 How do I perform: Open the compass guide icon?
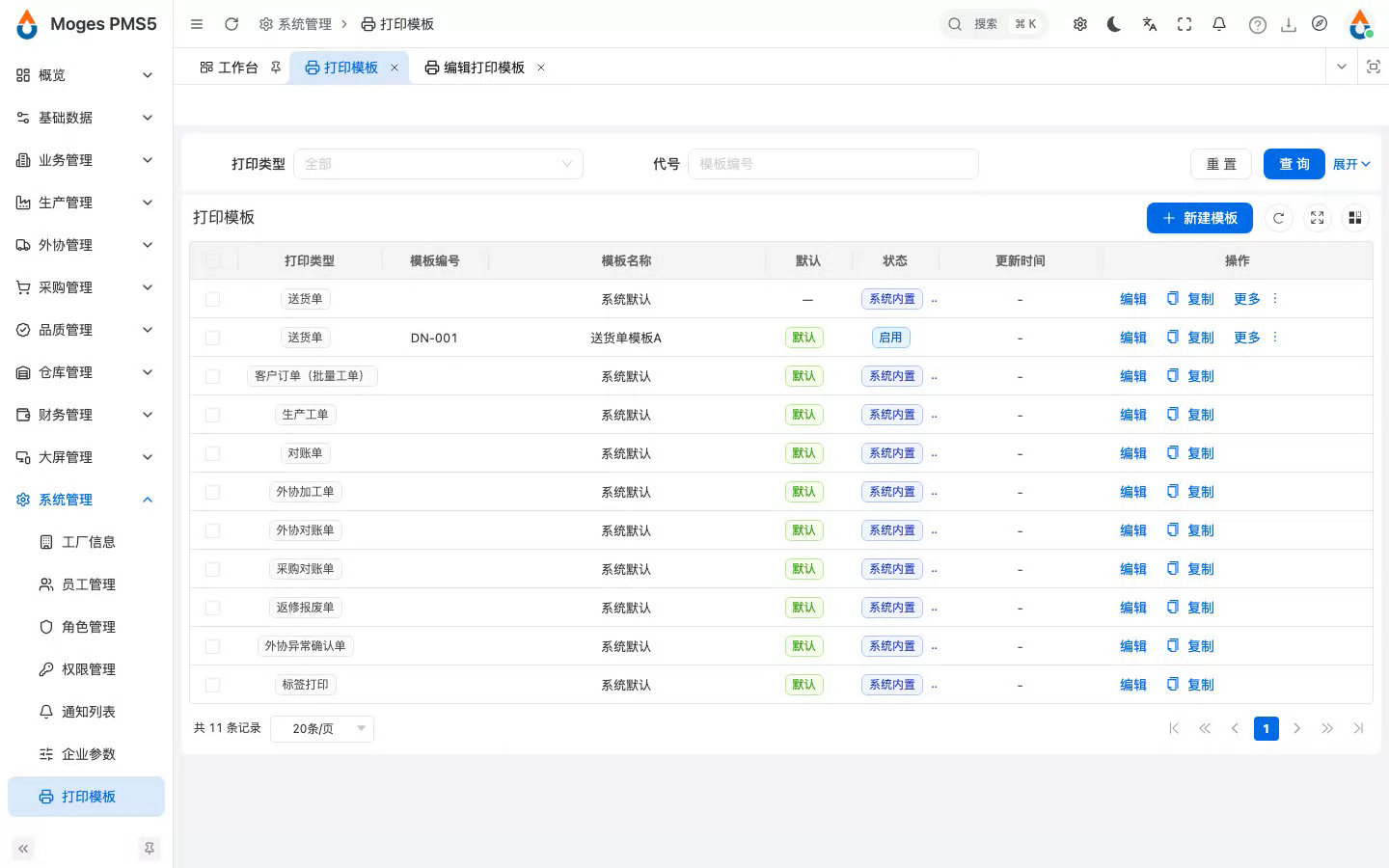click(x=1320, y=24)
